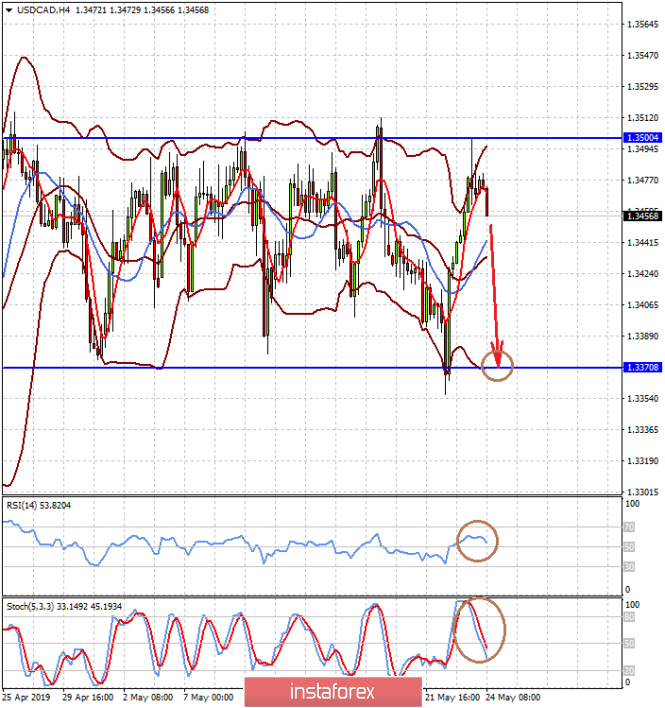
Task: Click the USDCAD,H4 dropdown triangle
Action: (9, 10)
